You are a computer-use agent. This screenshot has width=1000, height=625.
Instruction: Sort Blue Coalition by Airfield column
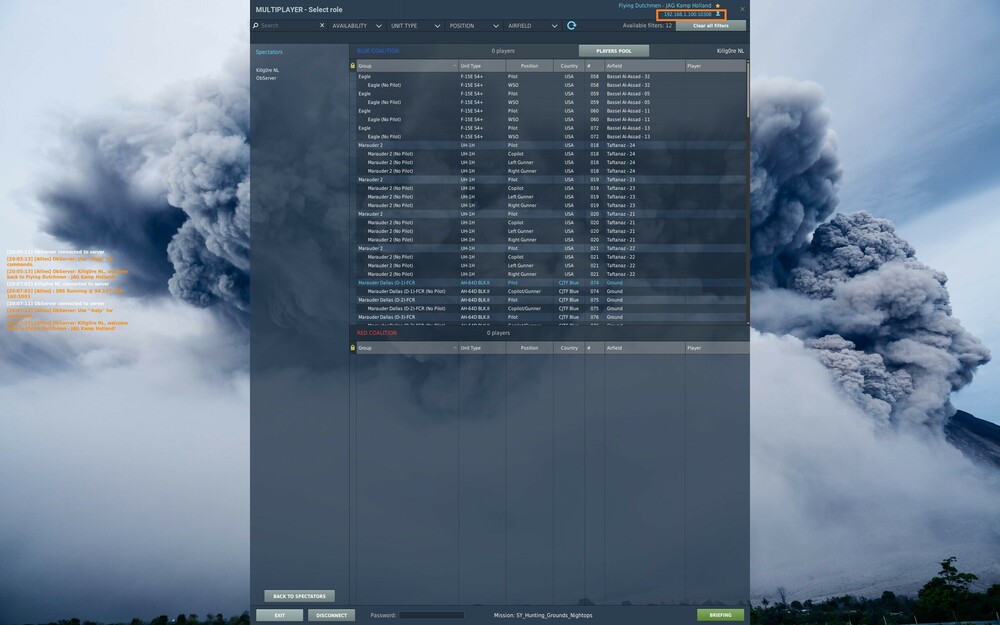[x=645, y=66]
